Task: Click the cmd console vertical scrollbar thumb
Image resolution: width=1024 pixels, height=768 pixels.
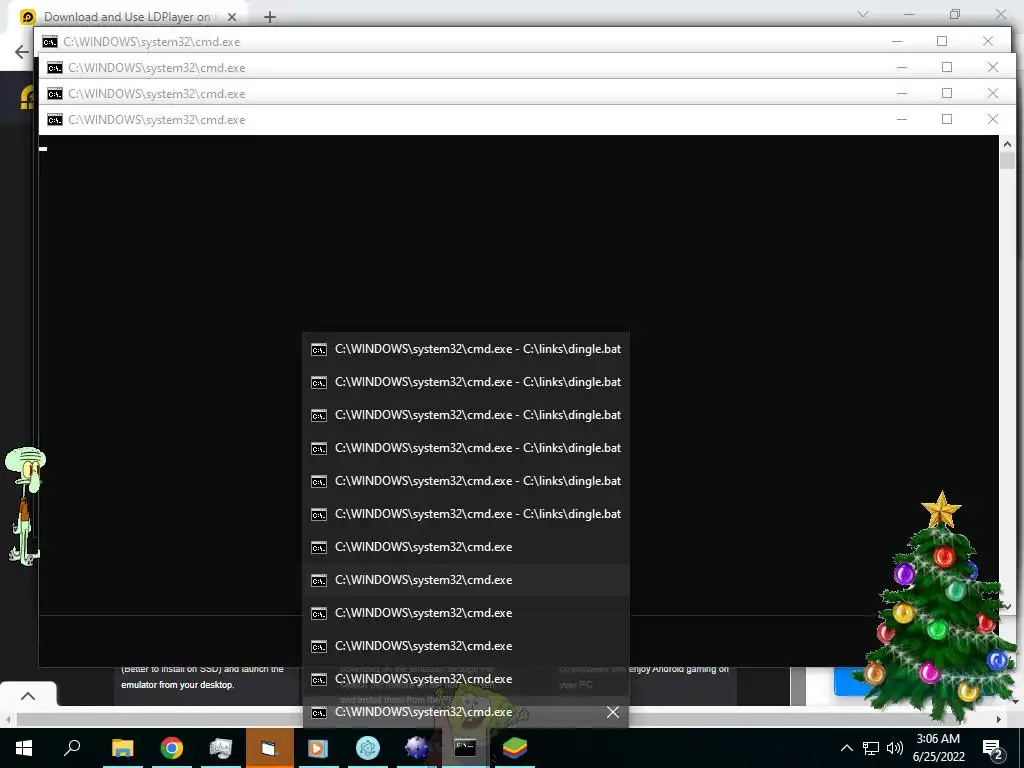Action: point(1006,161)
